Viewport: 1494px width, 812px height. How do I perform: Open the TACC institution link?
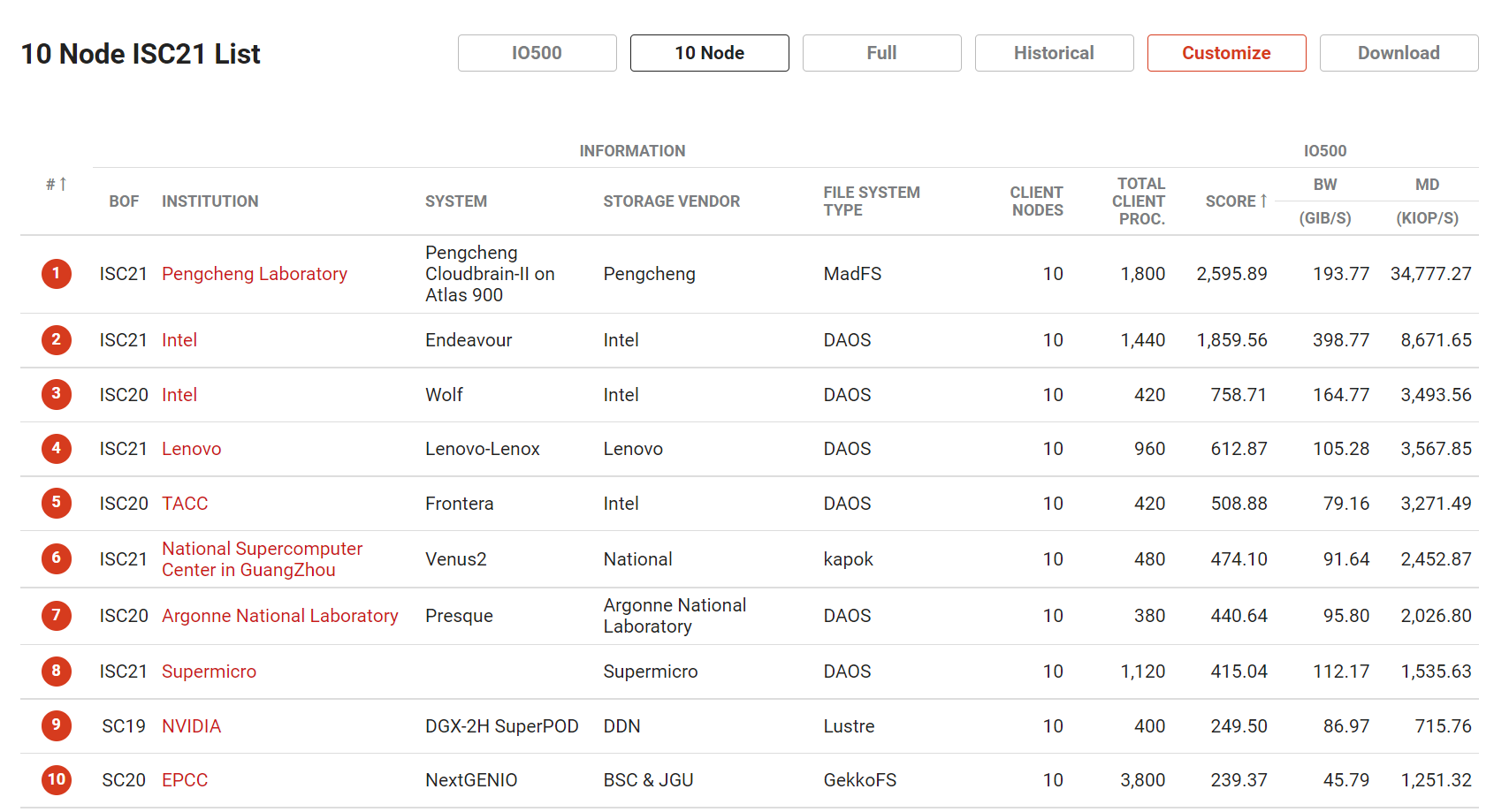click(x=185, y=504)
